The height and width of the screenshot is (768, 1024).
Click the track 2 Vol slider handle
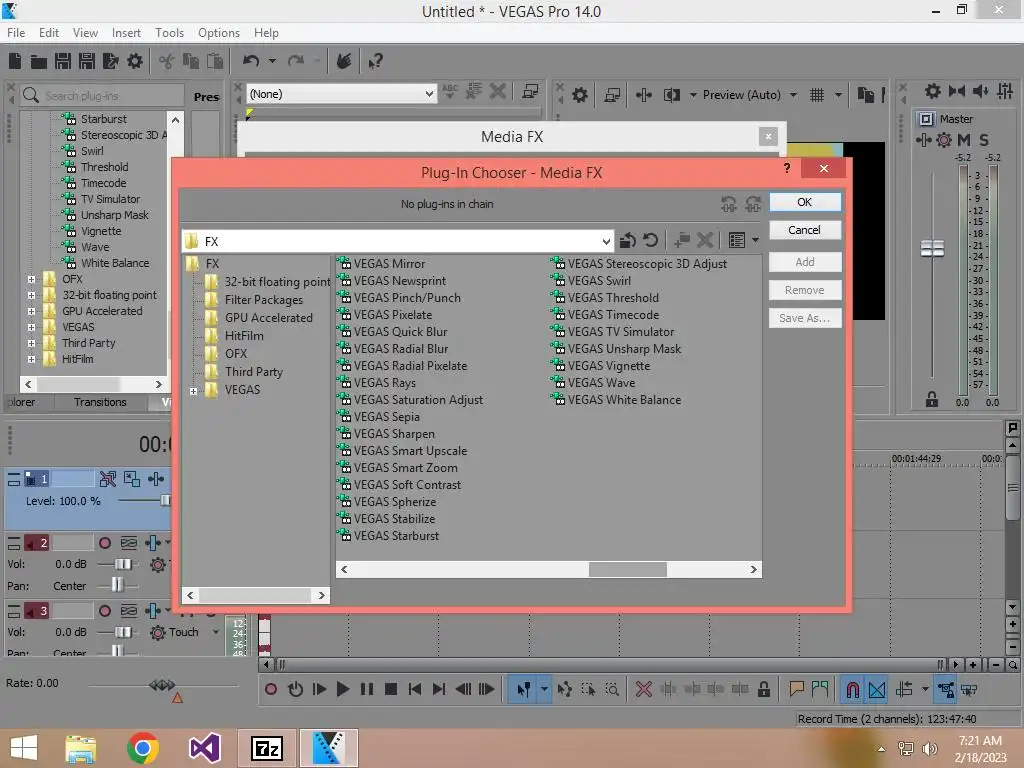click(123, 564)
